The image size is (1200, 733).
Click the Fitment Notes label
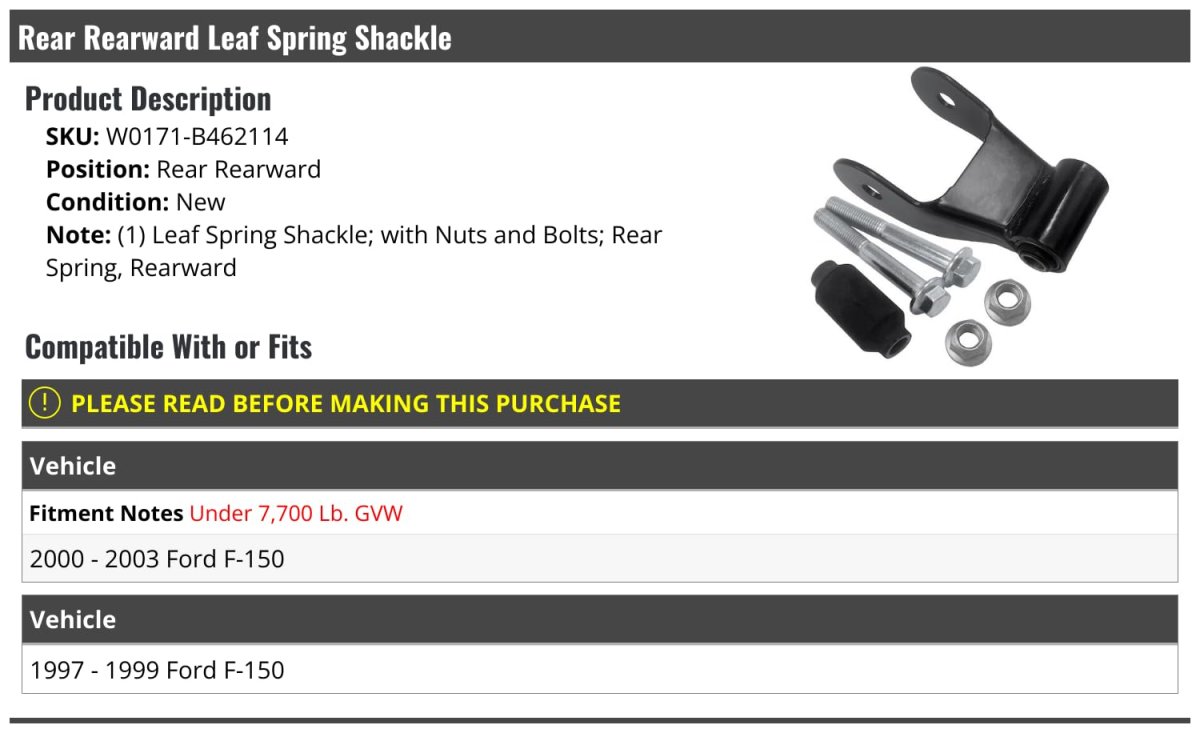[106, 514]
